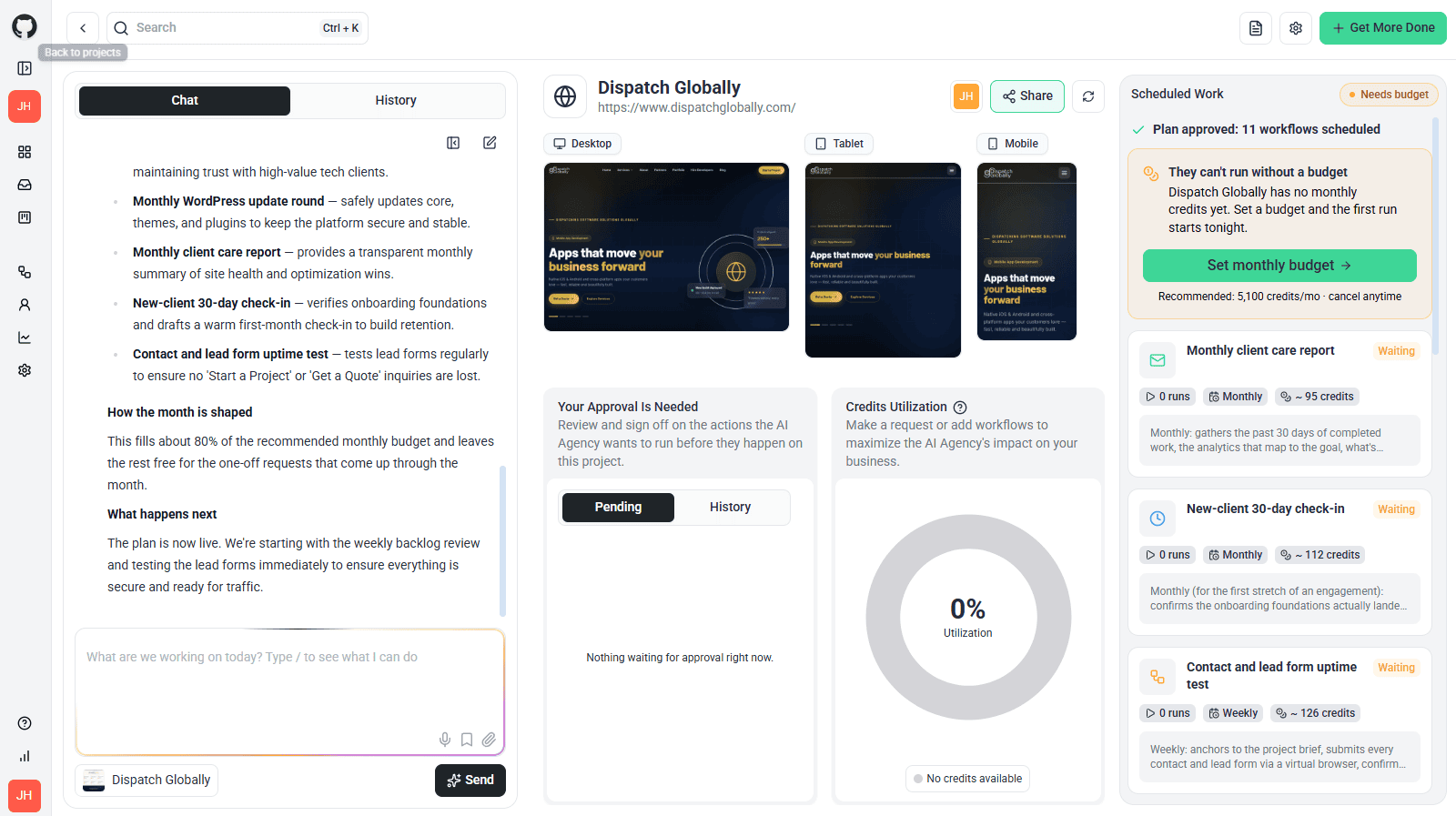Open the board panel icon in sidebar
Screen dimensions: 1456x816
coord(25,217)
